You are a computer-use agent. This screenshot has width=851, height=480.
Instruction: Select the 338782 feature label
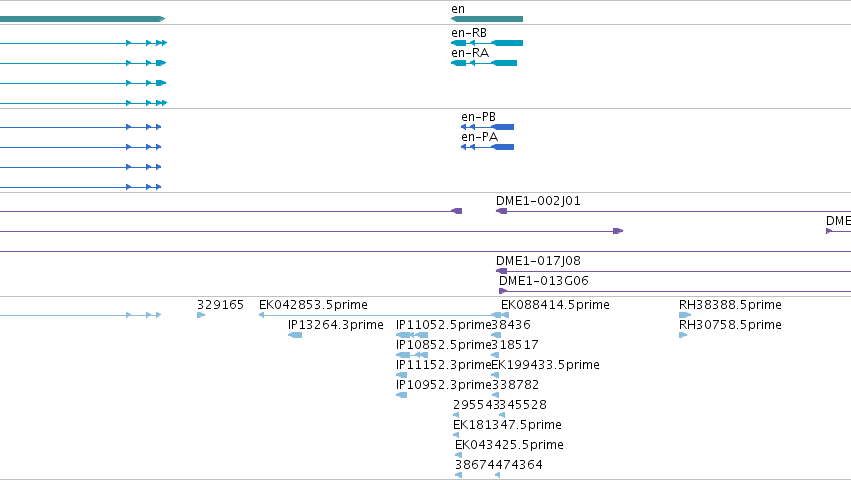[515, 386]
